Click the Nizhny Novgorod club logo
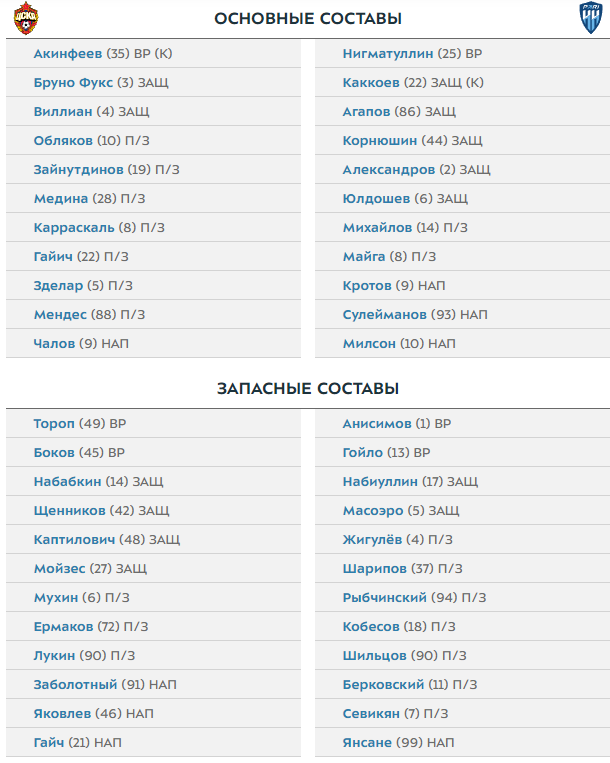Screen dimensions: 610x763 coord(591,19)
